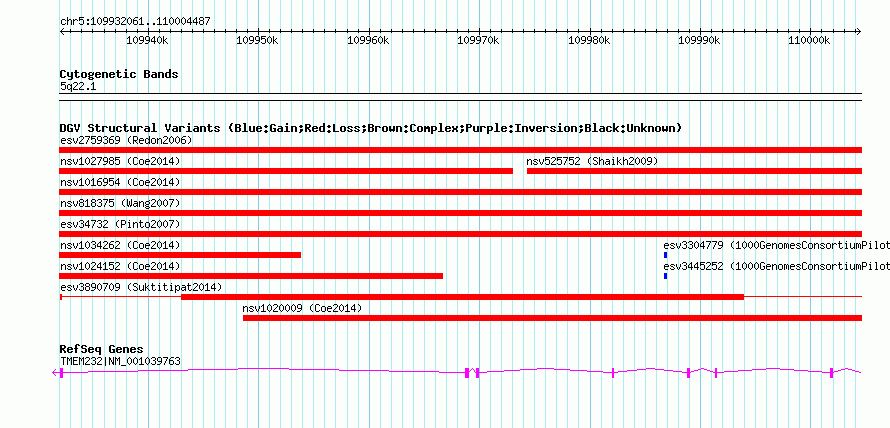Click the TMEM232 exon near 110002k
The image size is (890, 428).
832,373
